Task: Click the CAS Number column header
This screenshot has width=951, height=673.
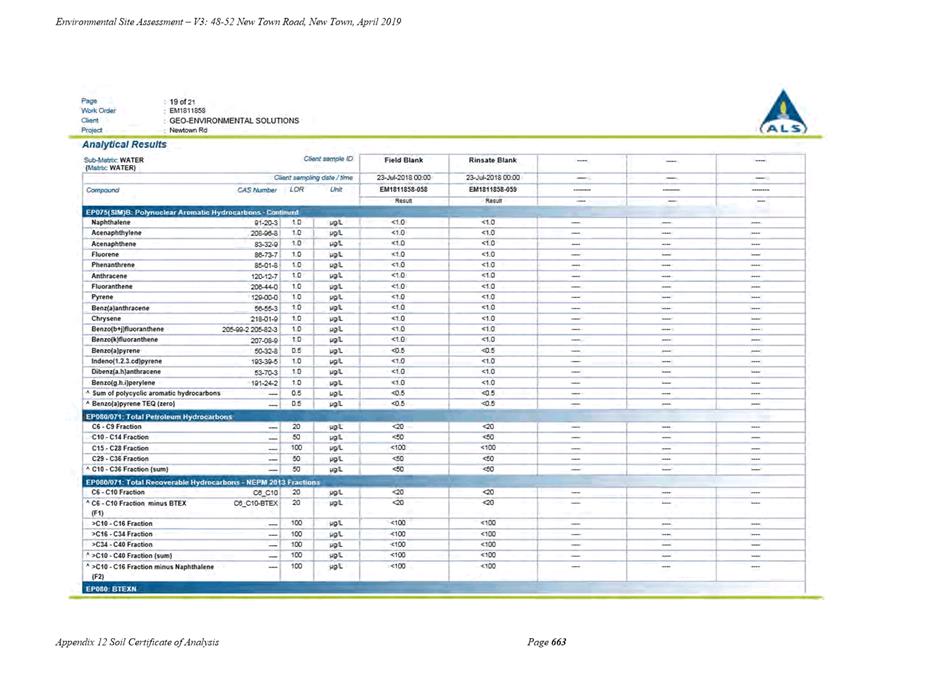Action: (257, 190)
